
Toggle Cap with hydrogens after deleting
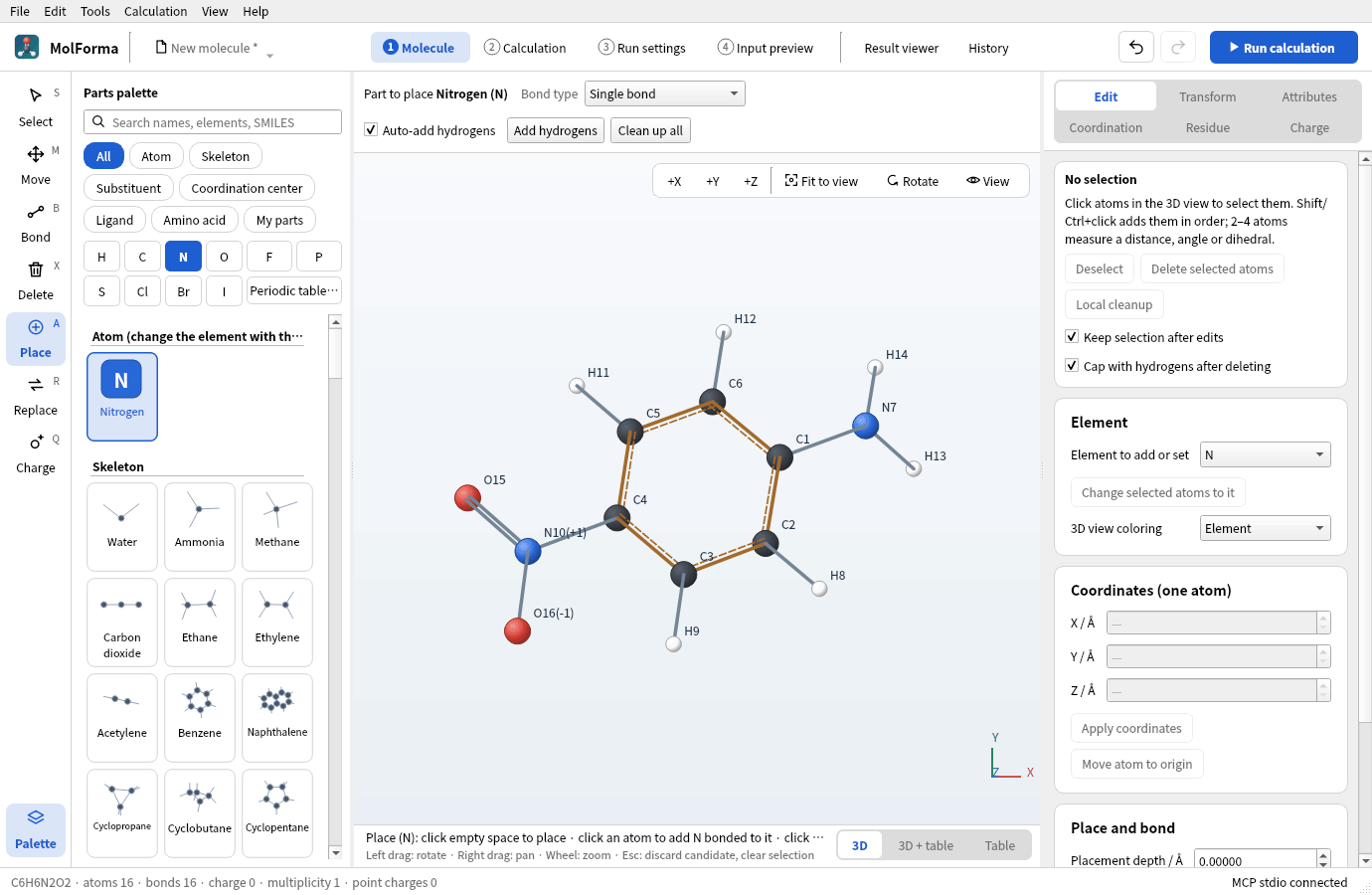click(x=1072, y=366)
